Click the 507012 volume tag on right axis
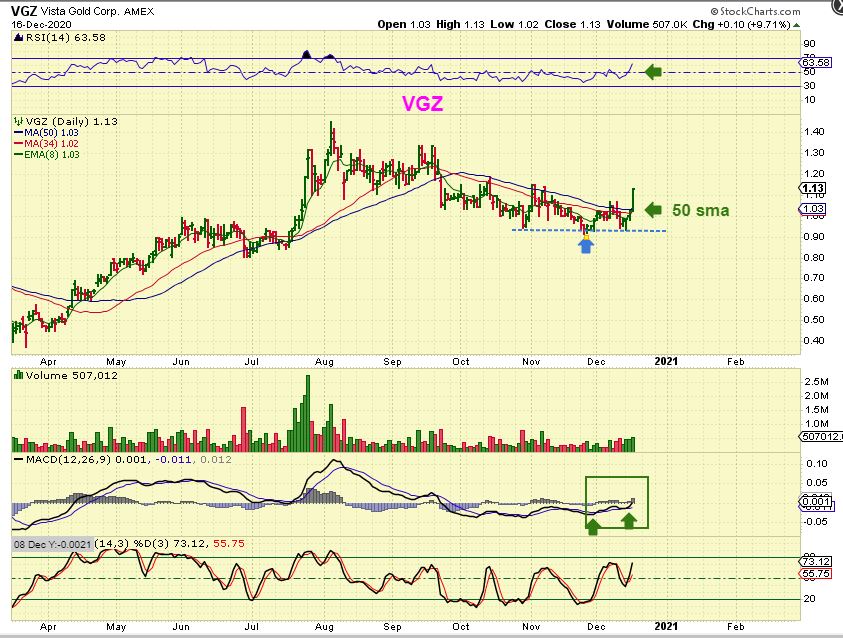 pos(821,436)
